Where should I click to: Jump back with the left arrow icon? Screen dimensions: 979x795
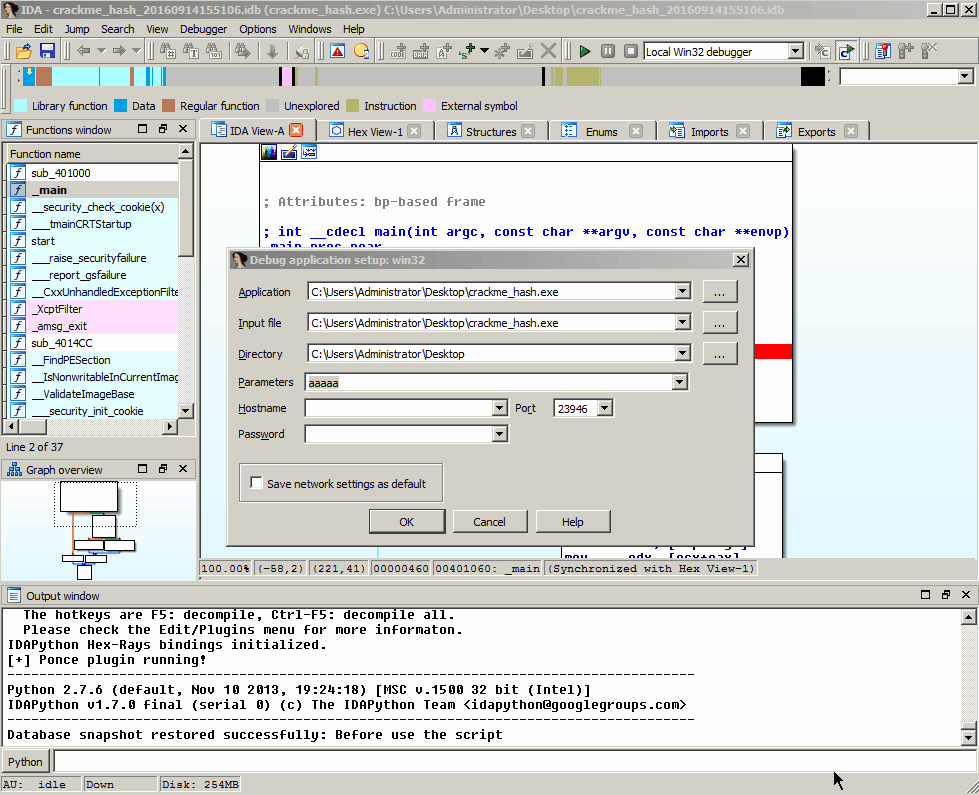pyautogui.click(x=84, y=51)
